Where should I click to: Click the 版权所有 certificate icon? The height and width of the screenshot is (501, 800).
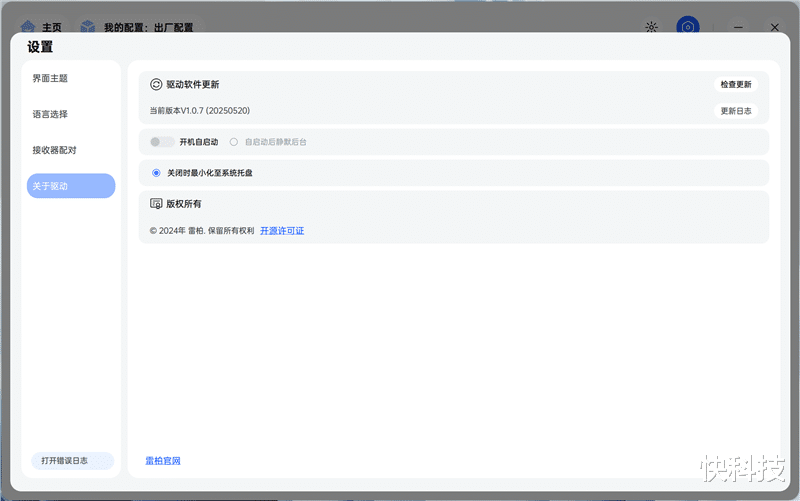pyautogui.click(x=156, y=204)
